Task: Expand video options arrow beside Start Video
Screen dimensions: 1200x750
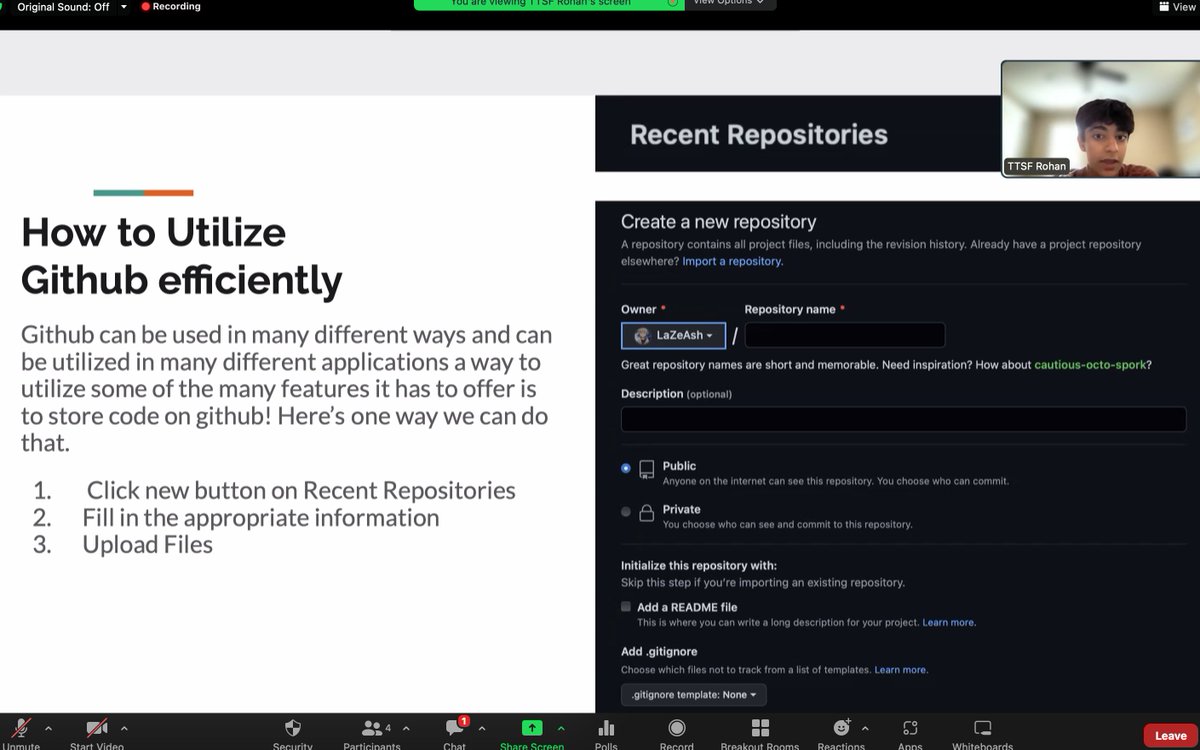Action: (124, 728)
